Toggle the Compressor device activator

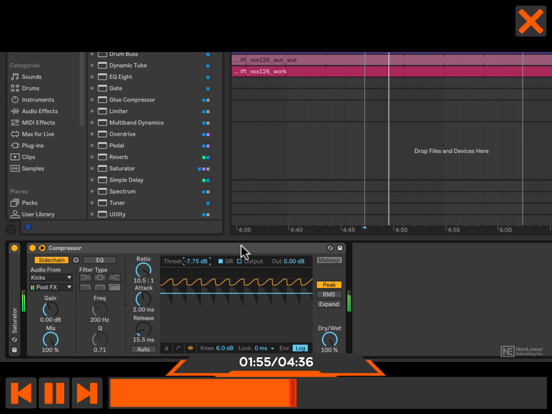[32, 248]
